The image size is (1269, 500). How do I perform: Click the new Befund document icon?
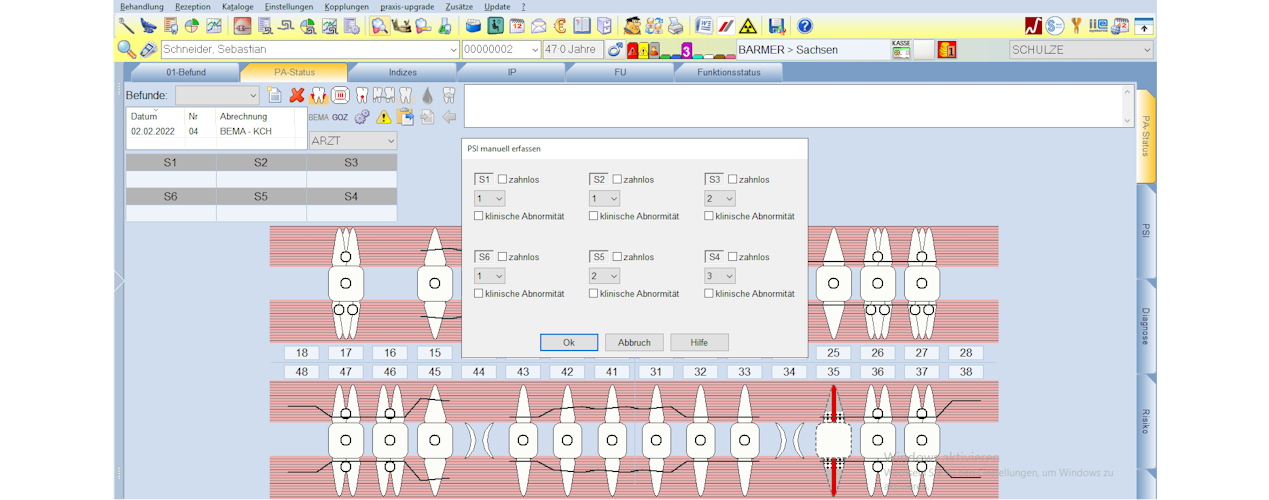[x=275, y=95]
